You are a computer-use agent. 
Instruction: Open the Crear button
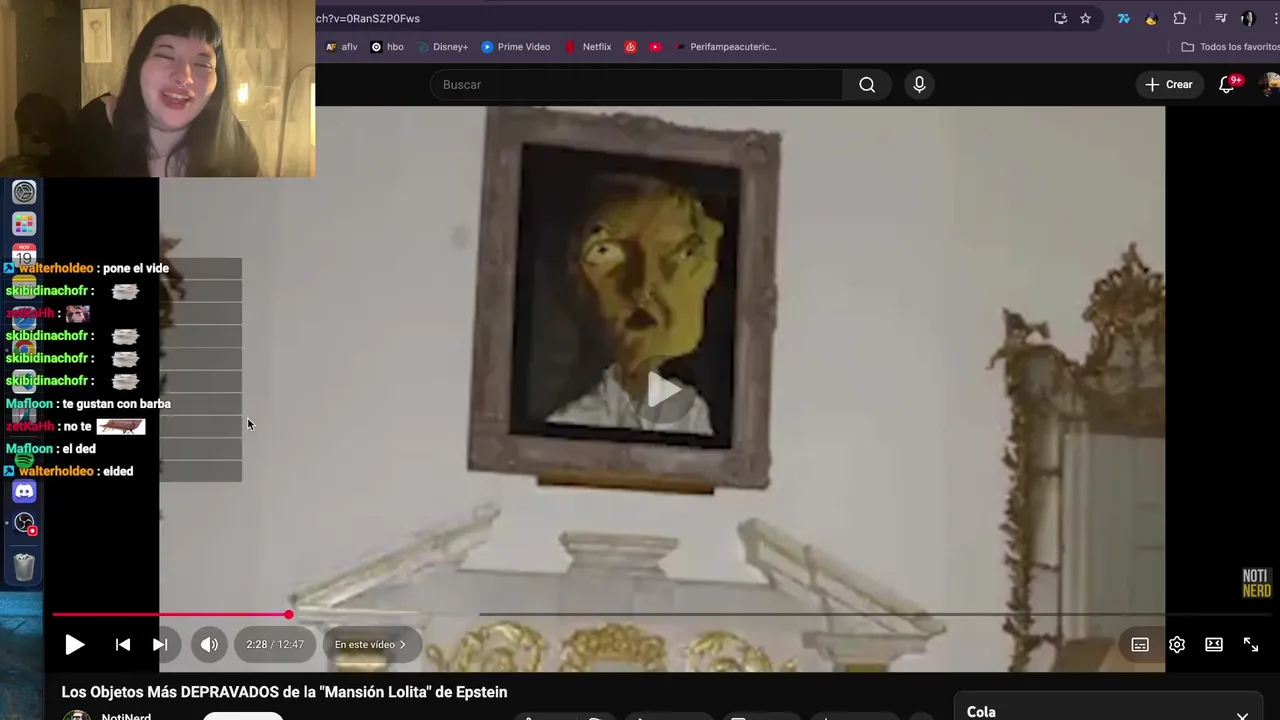click(1169, 85)
